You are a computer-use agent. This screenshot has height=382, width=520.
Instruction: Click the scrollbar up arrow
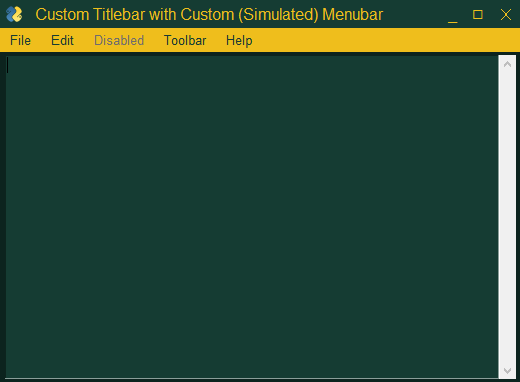(x=507, y=64)
